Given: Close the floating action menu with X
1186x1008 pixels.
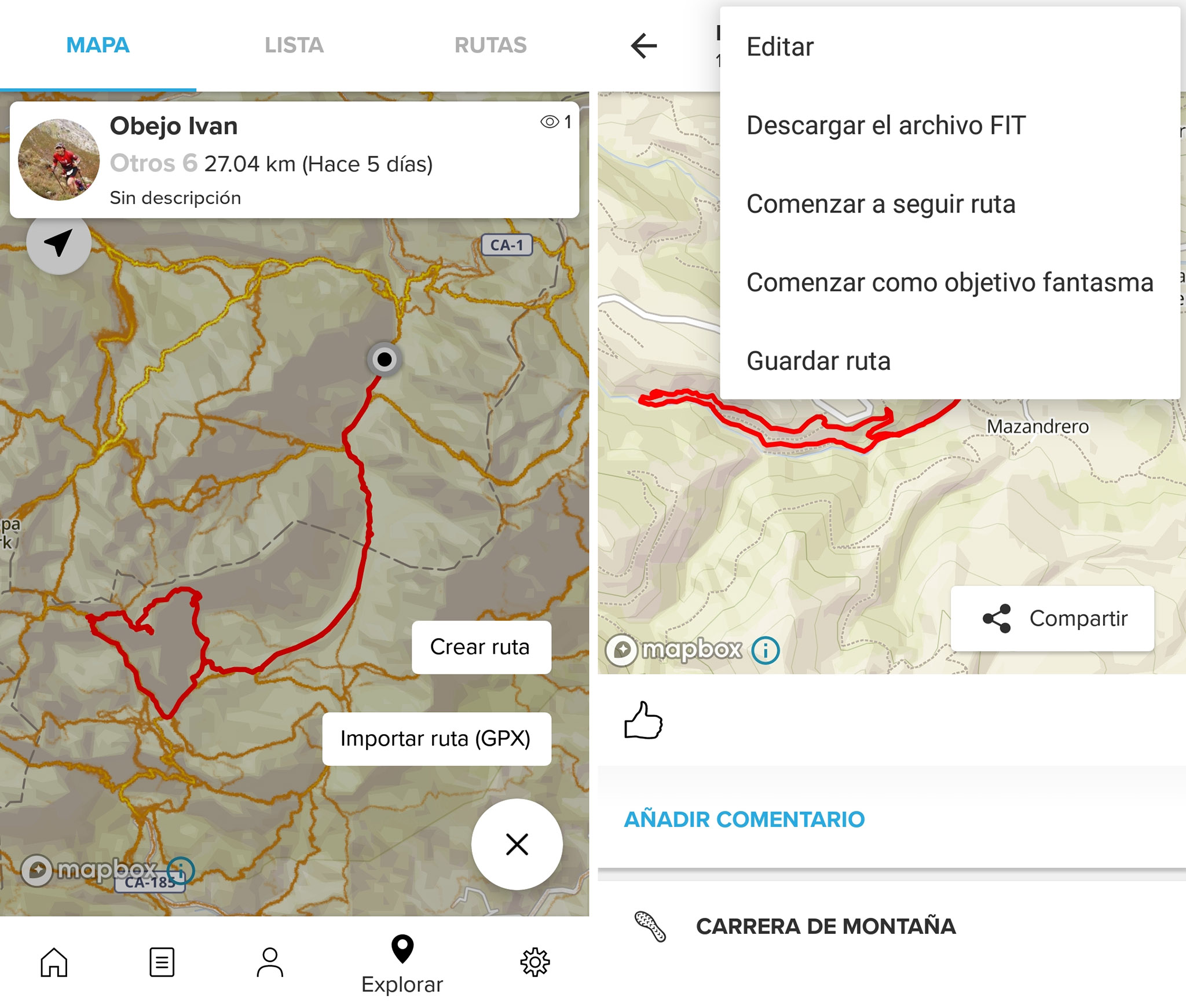Looking at the screenshot, I should click(x=517, y=844).
